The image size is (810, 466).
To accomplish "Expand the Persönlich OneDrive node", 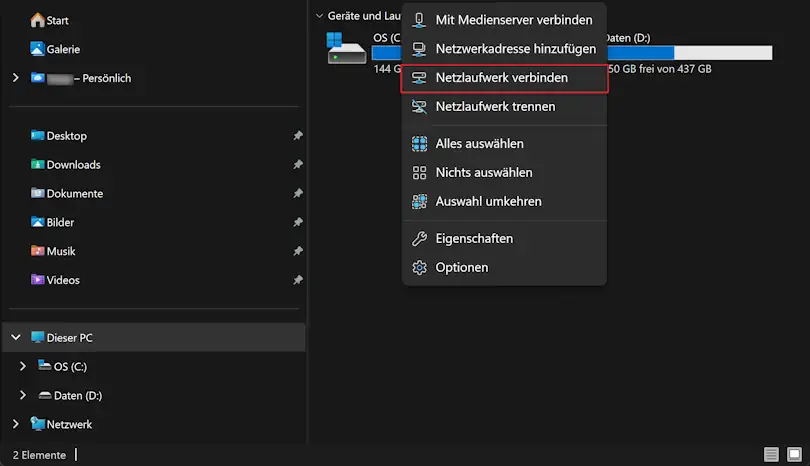I will 15,78.
